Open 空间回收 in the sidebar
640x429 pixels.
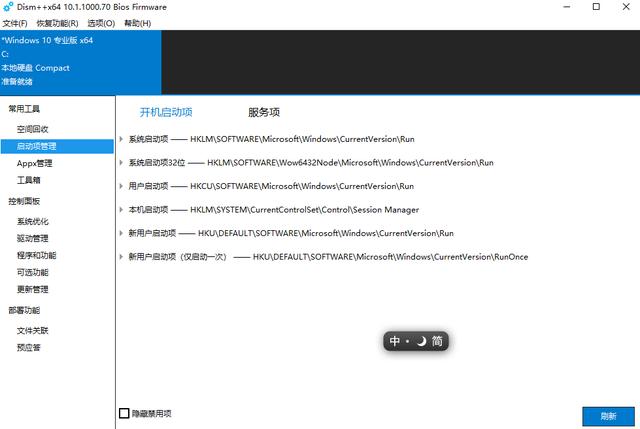[33, 129]
